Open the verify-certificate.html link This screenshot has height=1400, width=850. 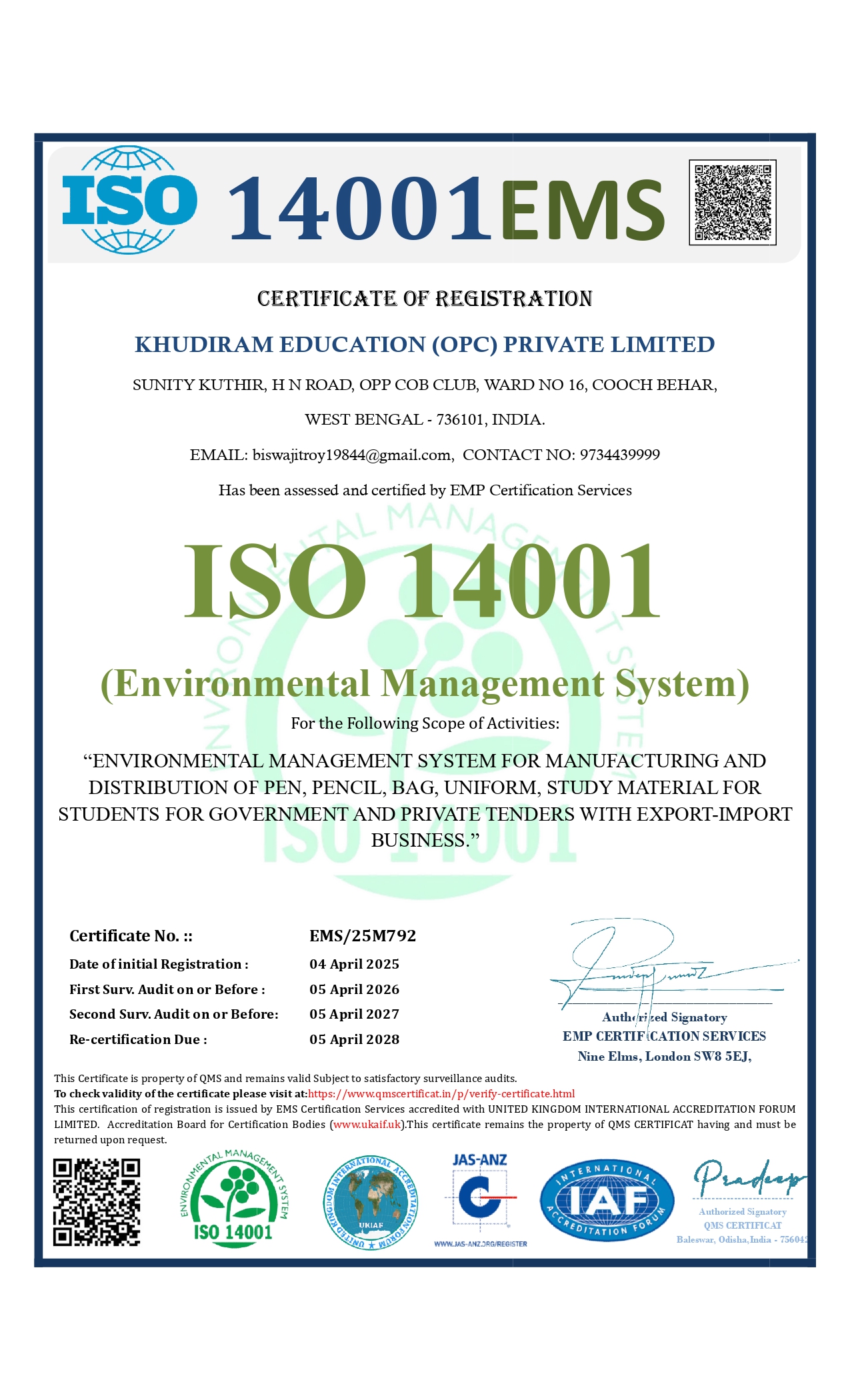pyautogui.click(x=441, y=1093)
